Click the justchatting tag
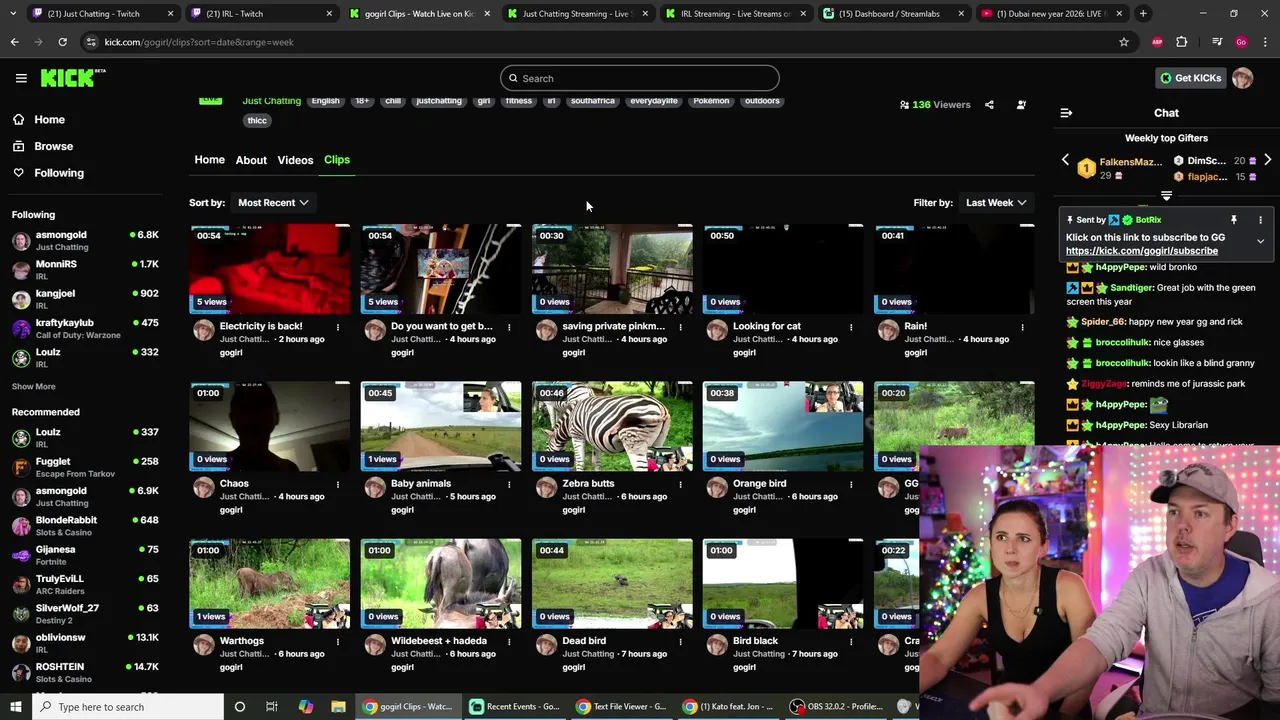1280x720 pixels. [x=439, y=101]
